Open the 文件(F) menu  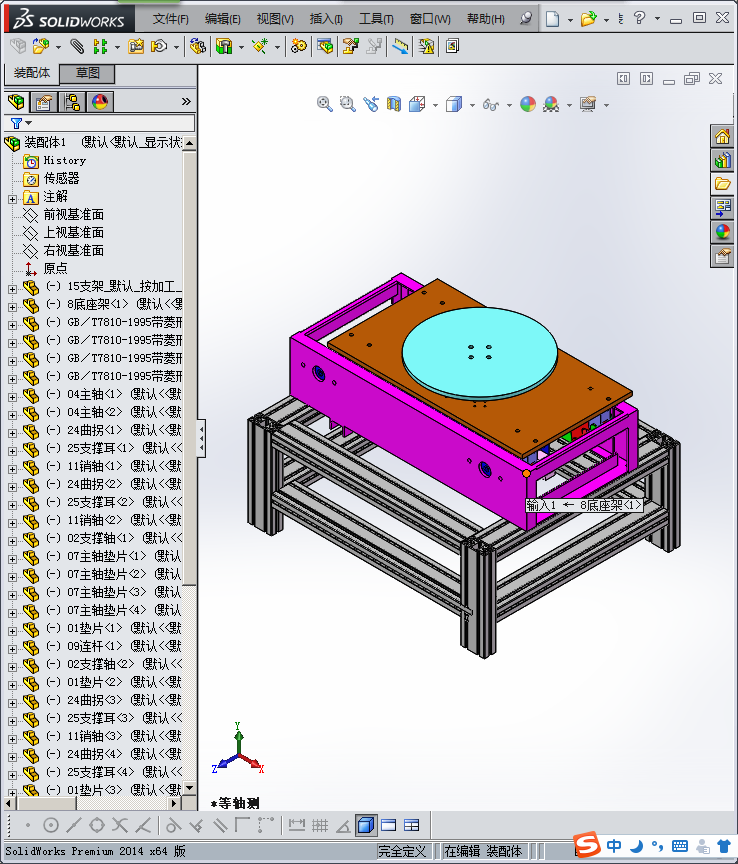point(171,19)
